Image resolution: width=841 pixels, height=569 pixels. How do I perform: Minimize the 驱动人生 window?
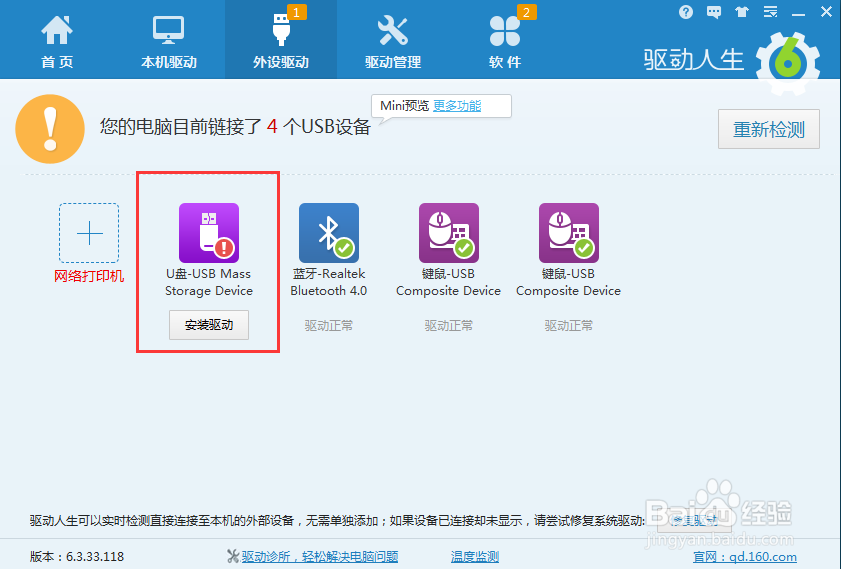(798, 13)
